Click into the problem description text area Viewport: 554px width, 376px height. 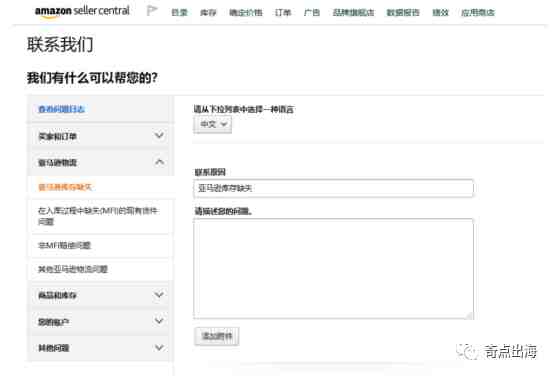tap(333, 269)
